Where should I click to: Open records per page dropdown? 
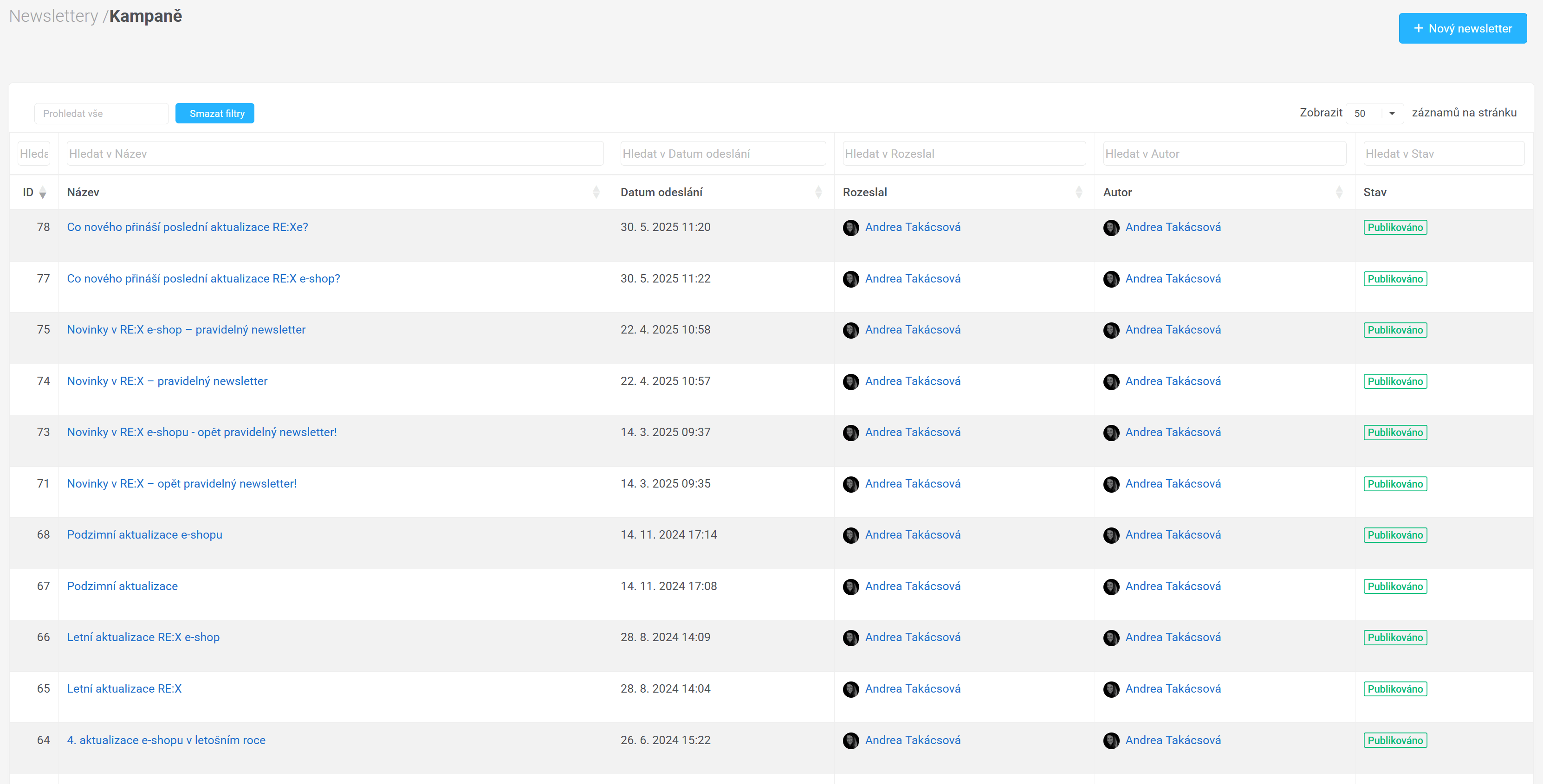click(1374, 113)
